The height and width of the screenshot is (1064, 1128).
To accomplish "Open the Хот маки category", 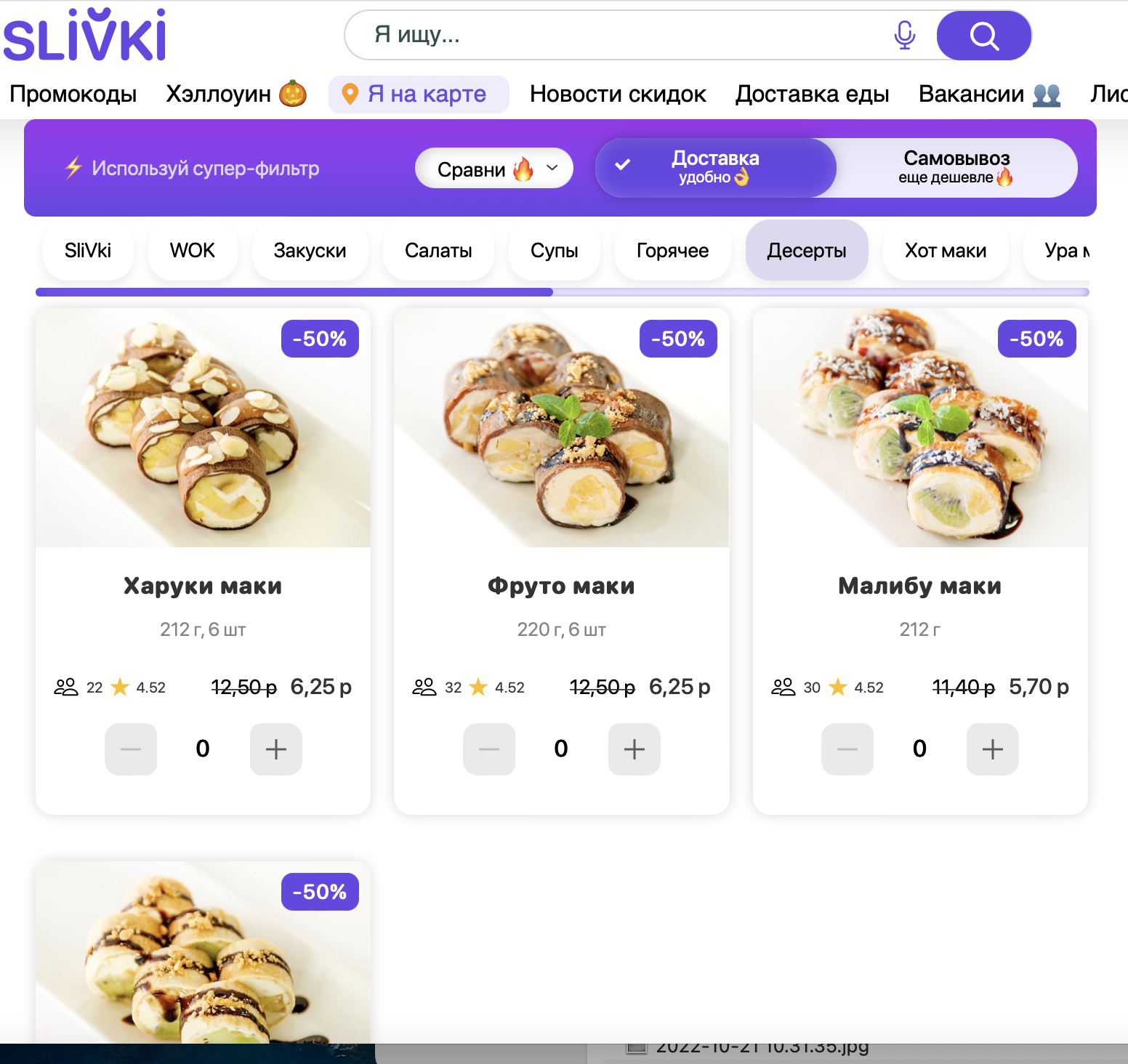I will tap(946, 251).
